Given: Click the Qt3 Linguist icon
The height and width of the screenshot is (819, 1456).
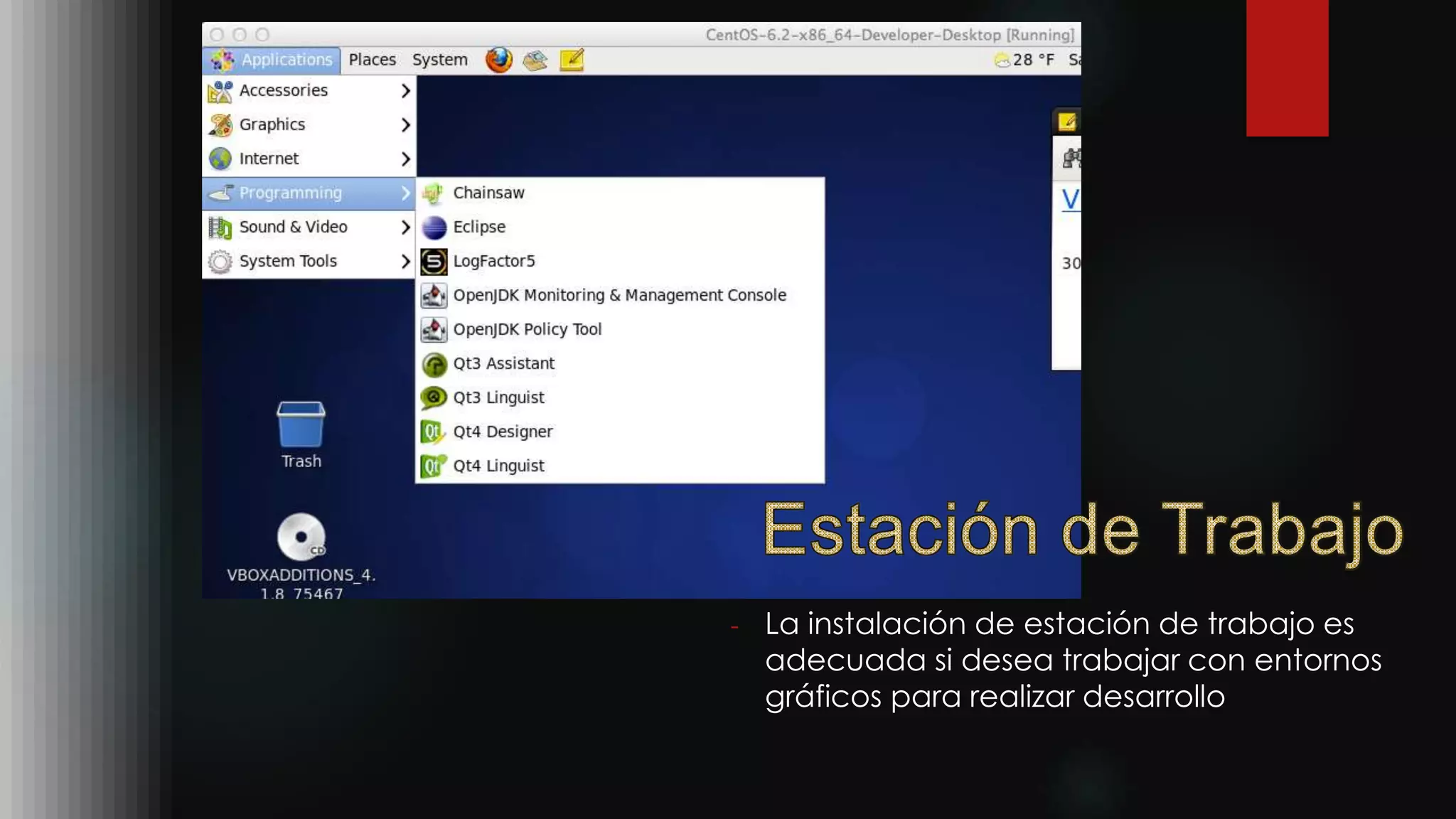Looking at the screenshot, I should pos(434,398).
